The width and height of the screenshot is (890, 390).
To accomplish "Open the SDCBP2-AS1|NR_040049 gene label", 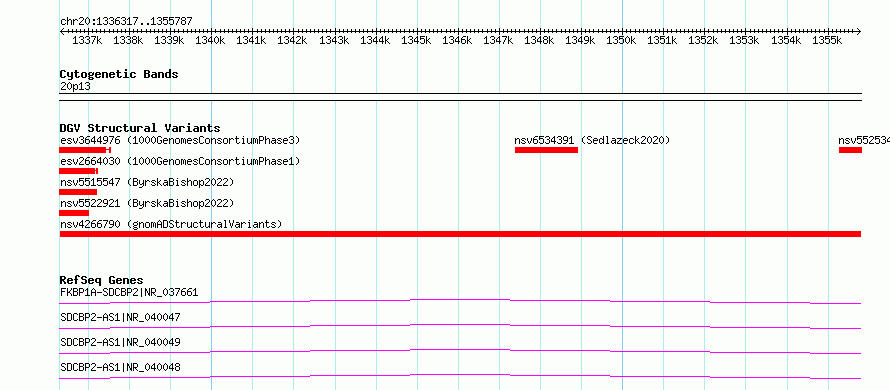I will pyautogui.click(x=120, y=342).
